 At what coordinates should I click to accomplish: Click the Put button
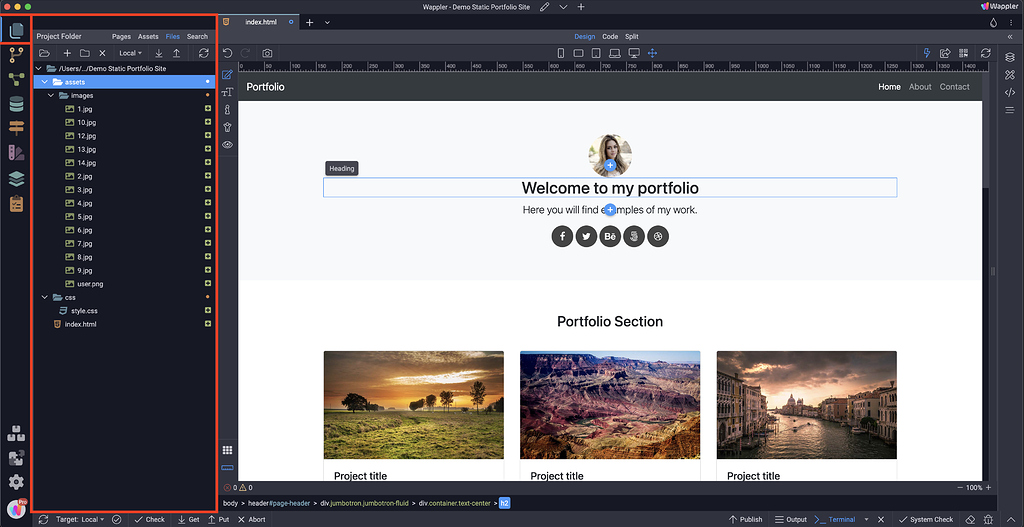pyautogui.click(x=219, y=520)
